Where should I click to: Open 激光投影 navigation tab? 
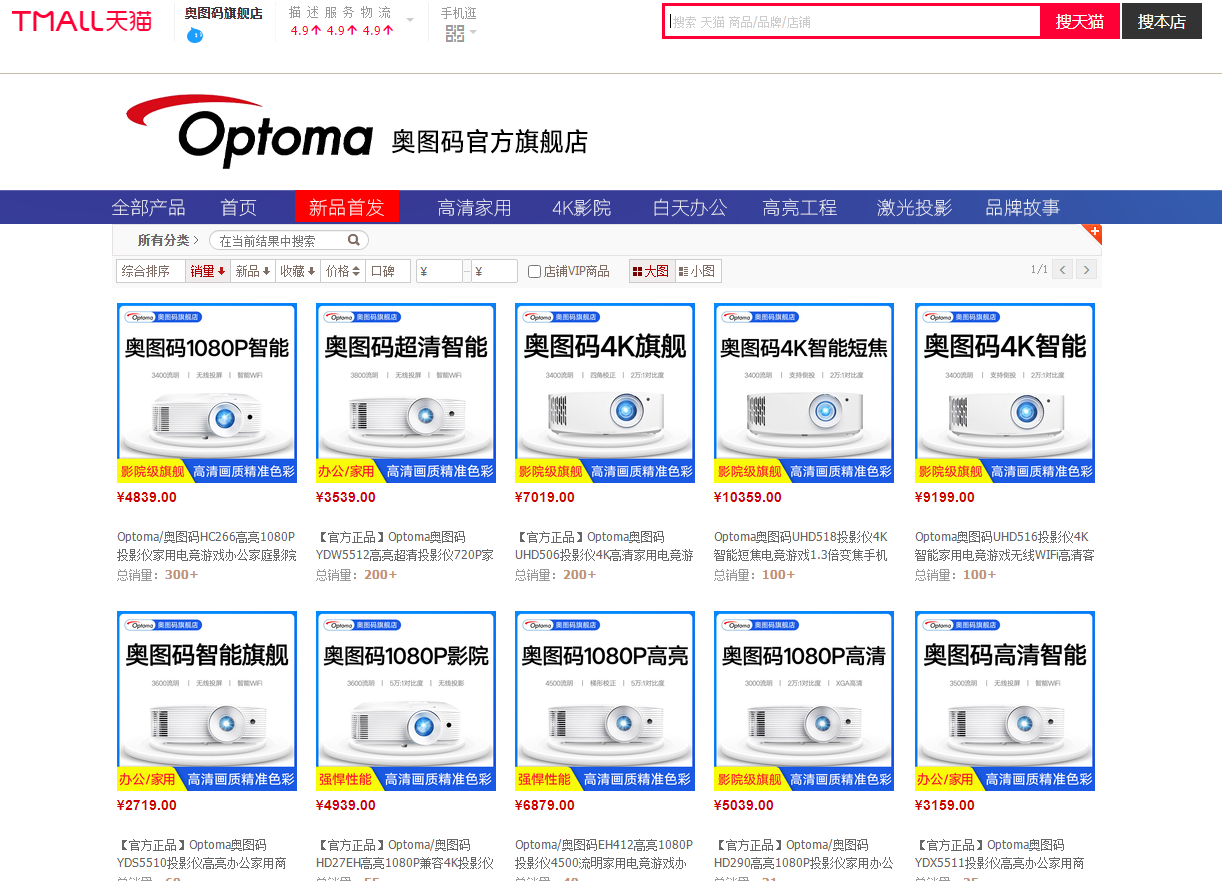[914, 207]
